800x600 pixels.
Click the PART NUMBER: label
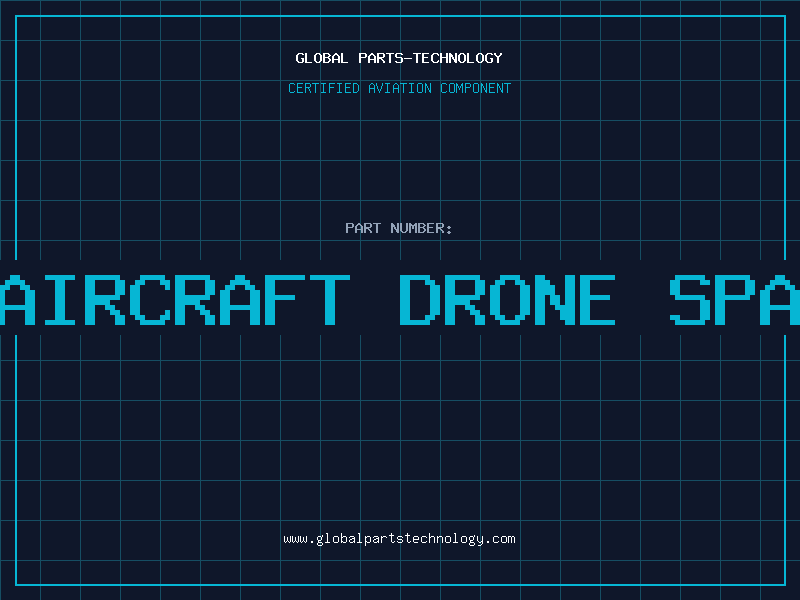399,228
